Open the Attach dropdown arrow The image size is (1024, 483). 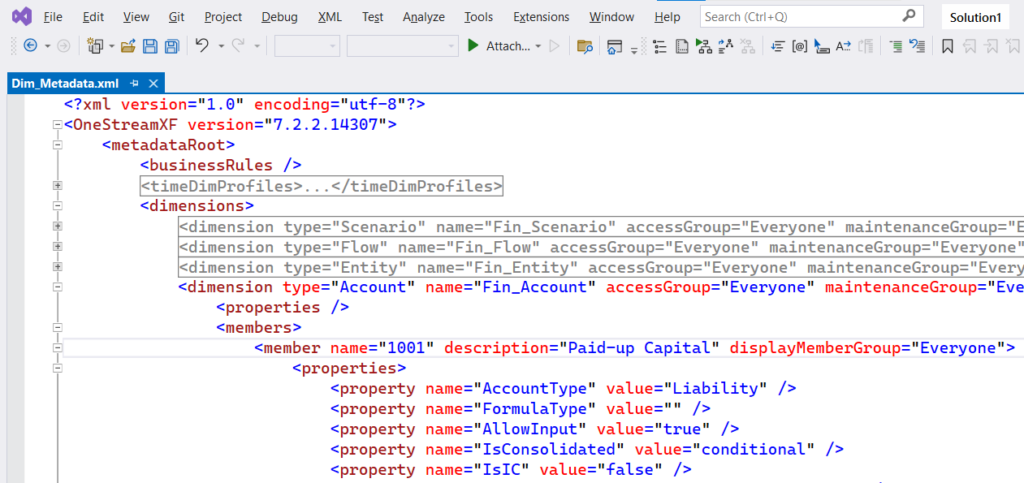click(x=538, y=46)
